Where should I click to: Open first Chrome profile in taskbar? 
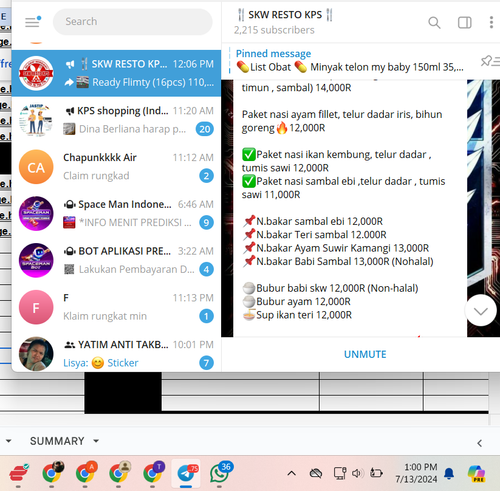[52, 473]
